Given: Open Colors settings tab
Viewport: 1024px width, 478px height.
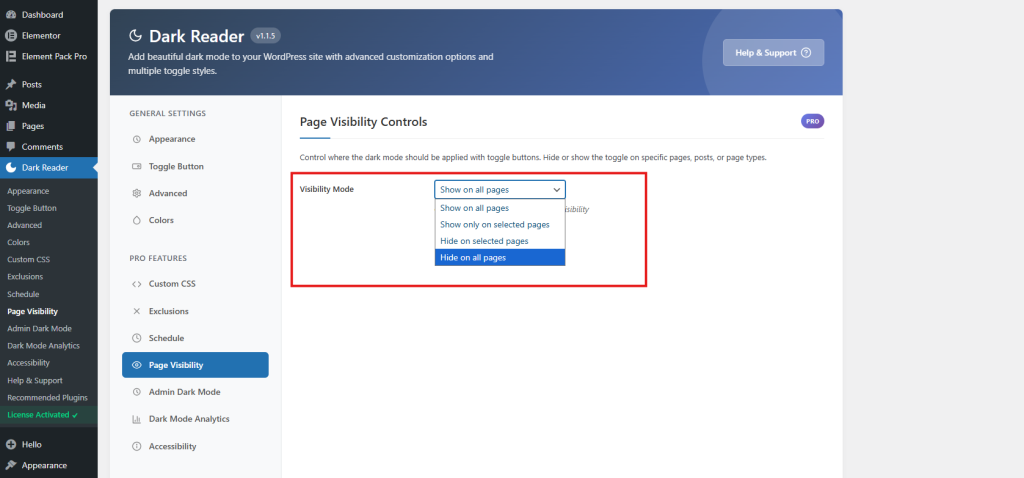Looking at the screenshot, I should click(195, 220).
